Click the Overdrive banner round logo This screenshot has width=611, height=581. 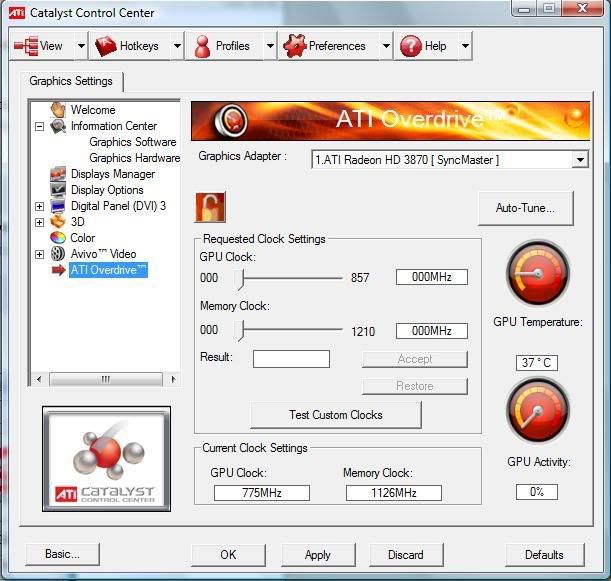click(x=231, y=120)
